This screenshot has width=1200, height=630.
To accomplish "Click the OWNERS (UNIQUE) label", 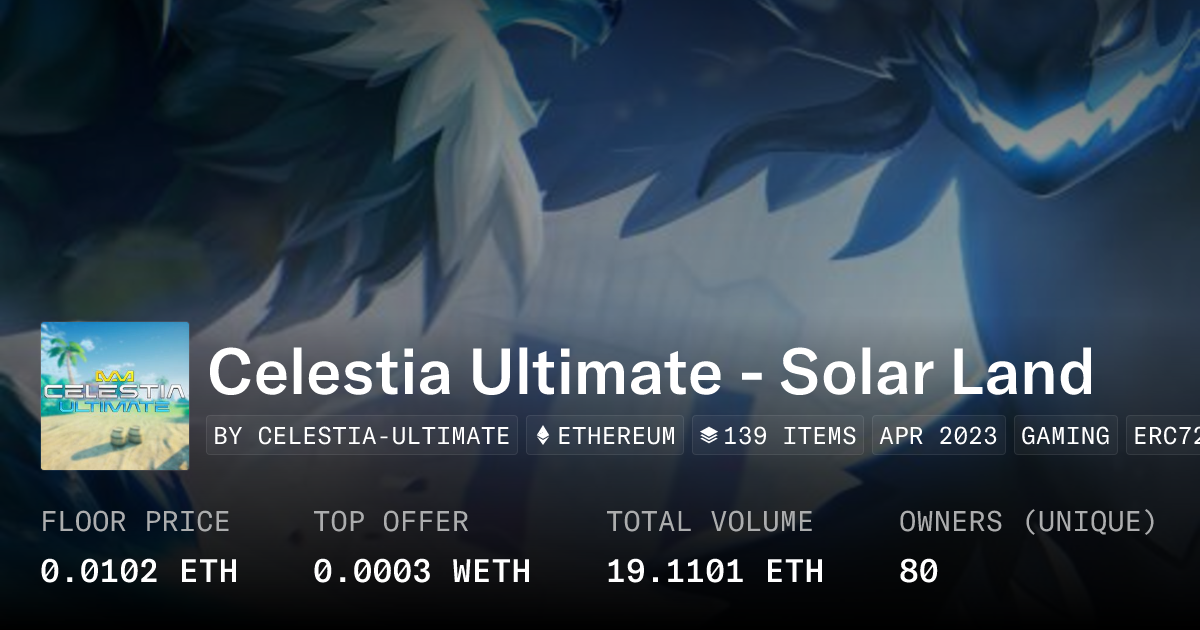I will coord(1027,522).
